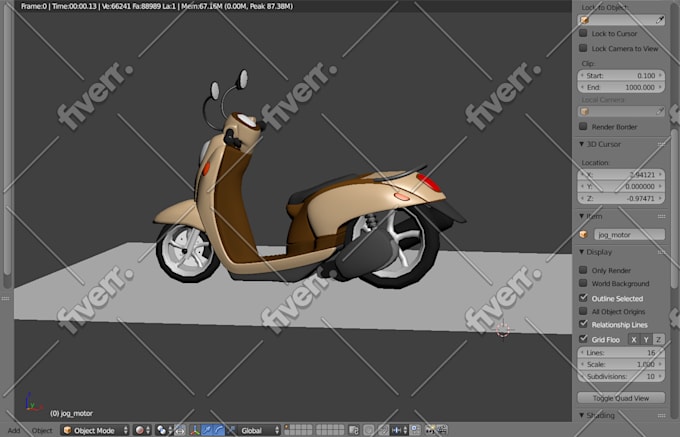Select the translate manipulator arrow icon
The width and height of the screenshot is (680, 437).
pyautogui.click(x=207, y=430)
